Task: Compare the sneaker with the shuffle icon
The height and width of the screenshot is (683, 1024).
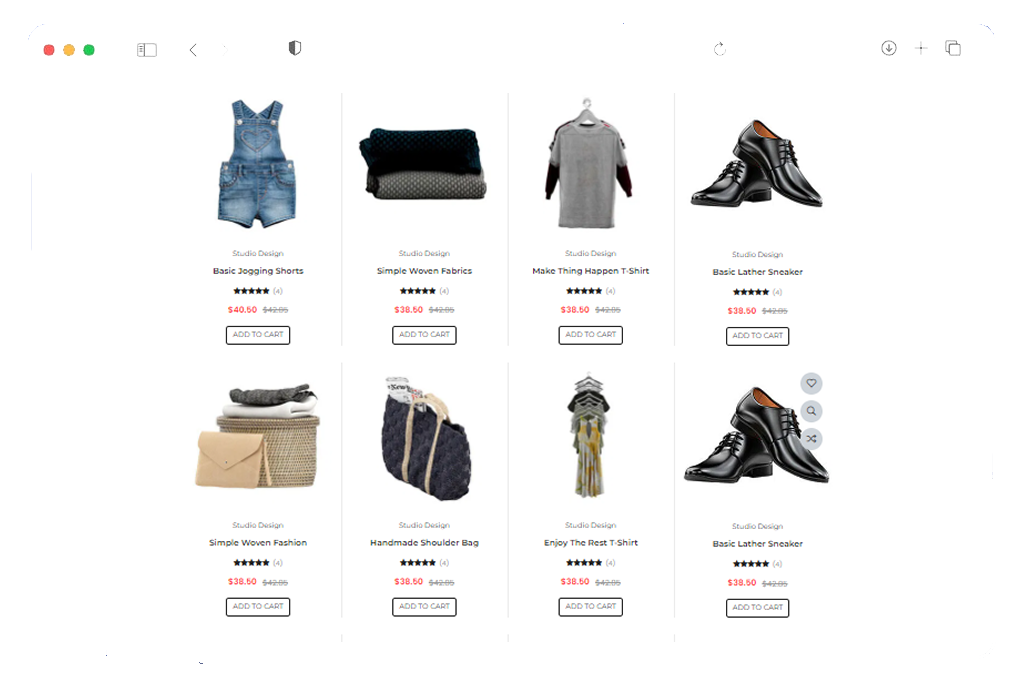Action: (x=811, y=438)
